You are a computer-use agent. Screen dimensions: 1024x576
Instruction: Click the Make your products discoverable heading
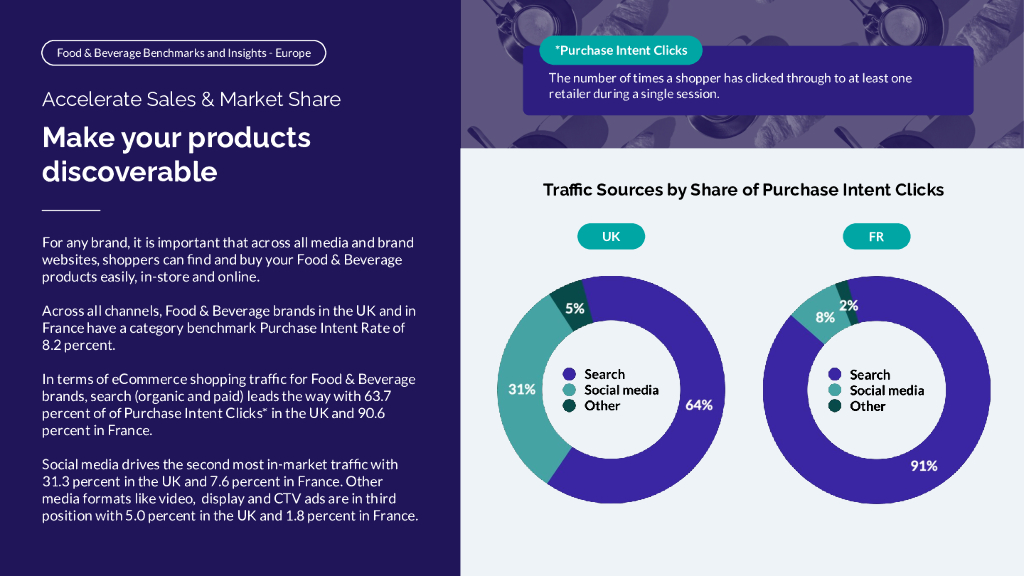176,154
